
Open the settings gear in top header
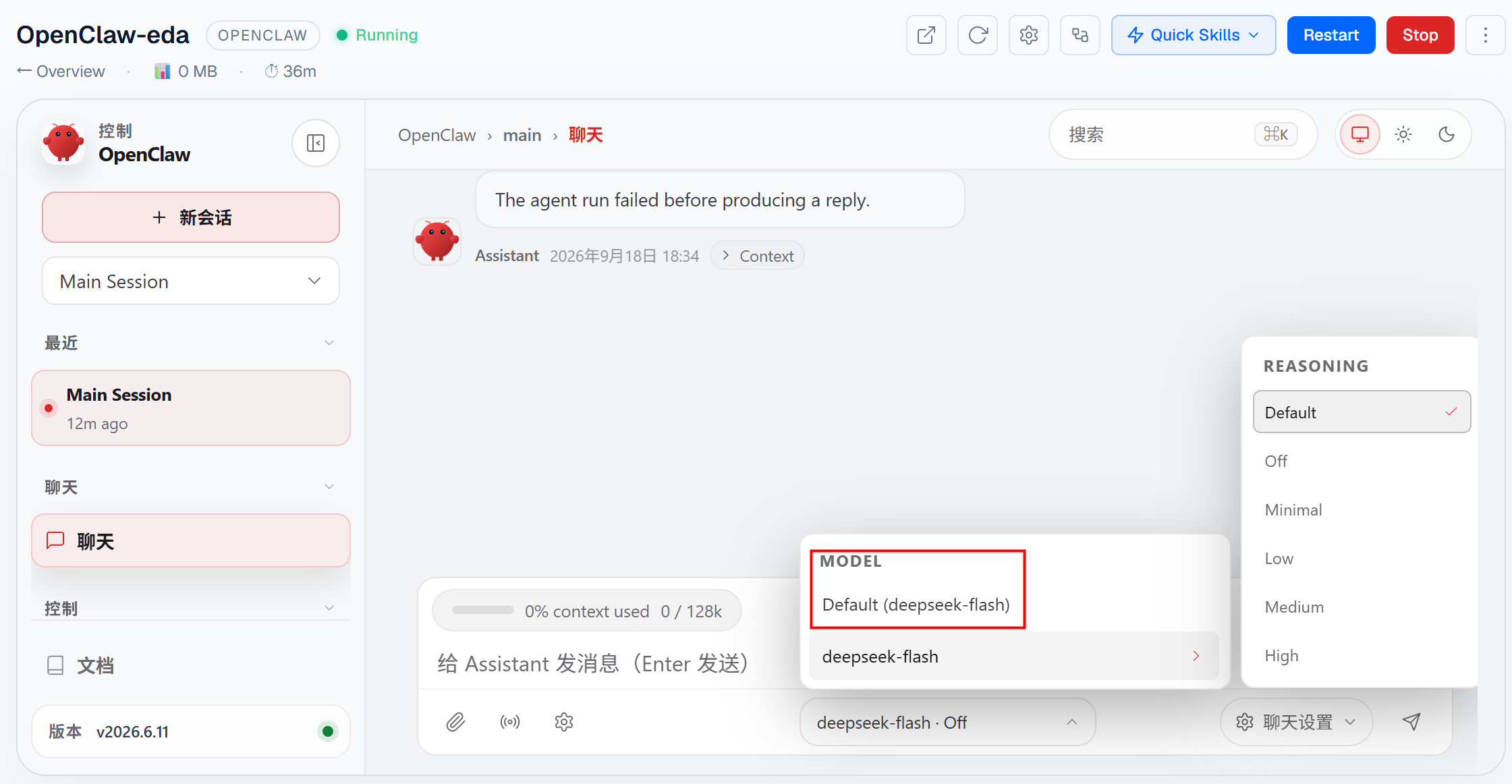[x=1028, y=35]
